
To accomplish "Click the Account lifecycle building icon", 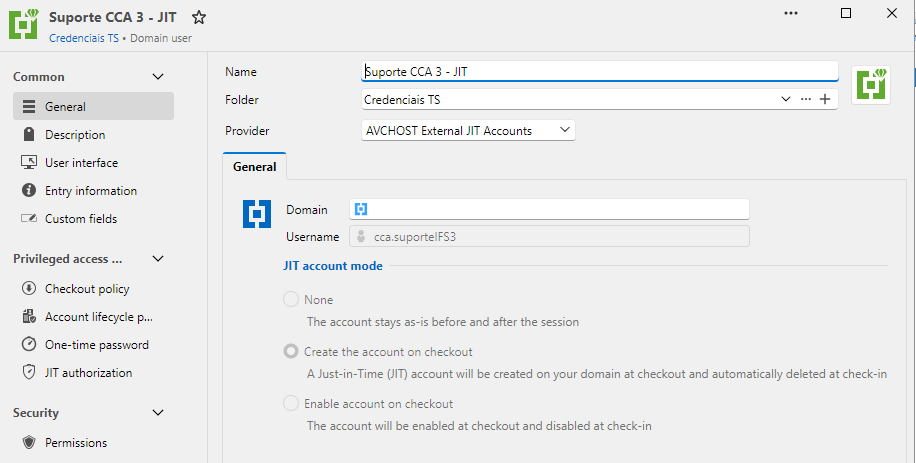I will tap(29, 316).
